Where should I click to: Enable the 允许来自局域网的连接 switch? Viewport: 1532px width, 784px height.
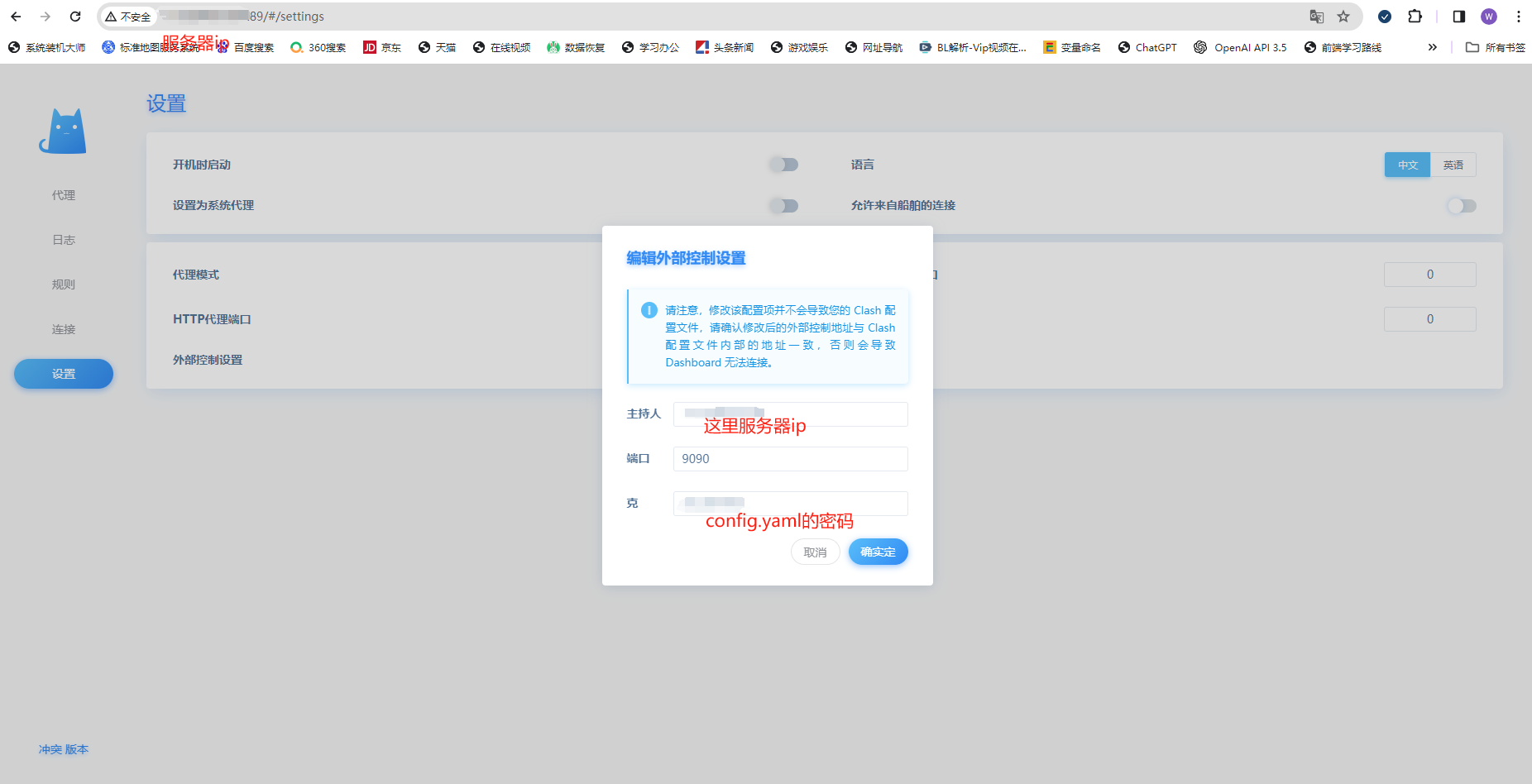[1461, 206]
